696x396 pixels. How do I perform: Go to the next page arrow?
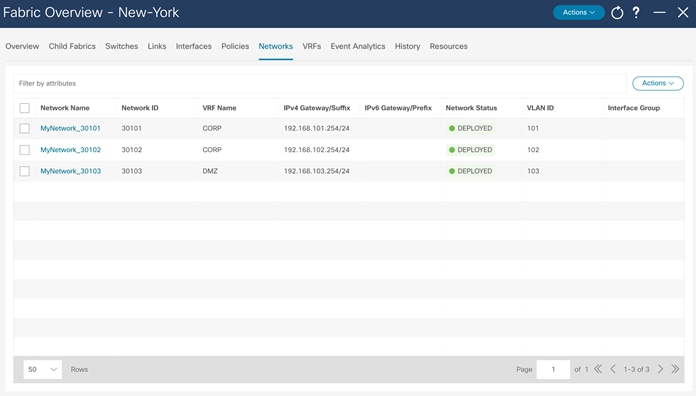point(660,369)
